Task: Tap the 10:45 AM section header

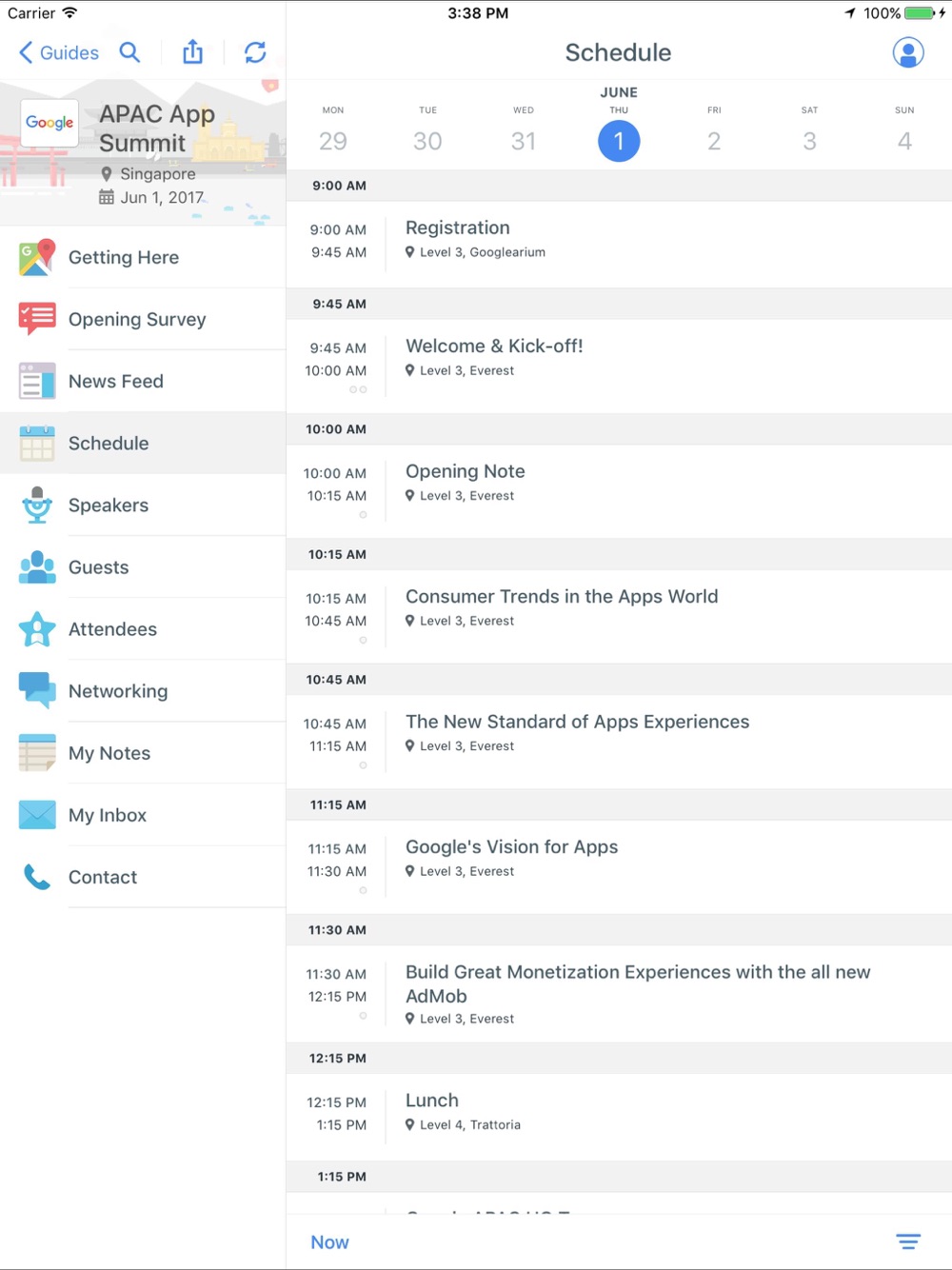Action: [619, 679]
